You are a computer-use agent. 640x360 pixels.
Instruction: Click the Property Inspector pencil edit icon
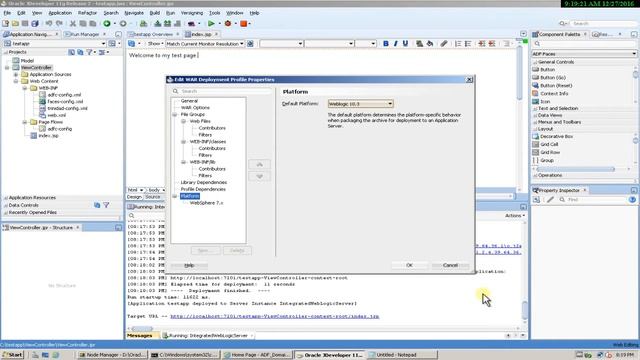click(x=550, y=200)
